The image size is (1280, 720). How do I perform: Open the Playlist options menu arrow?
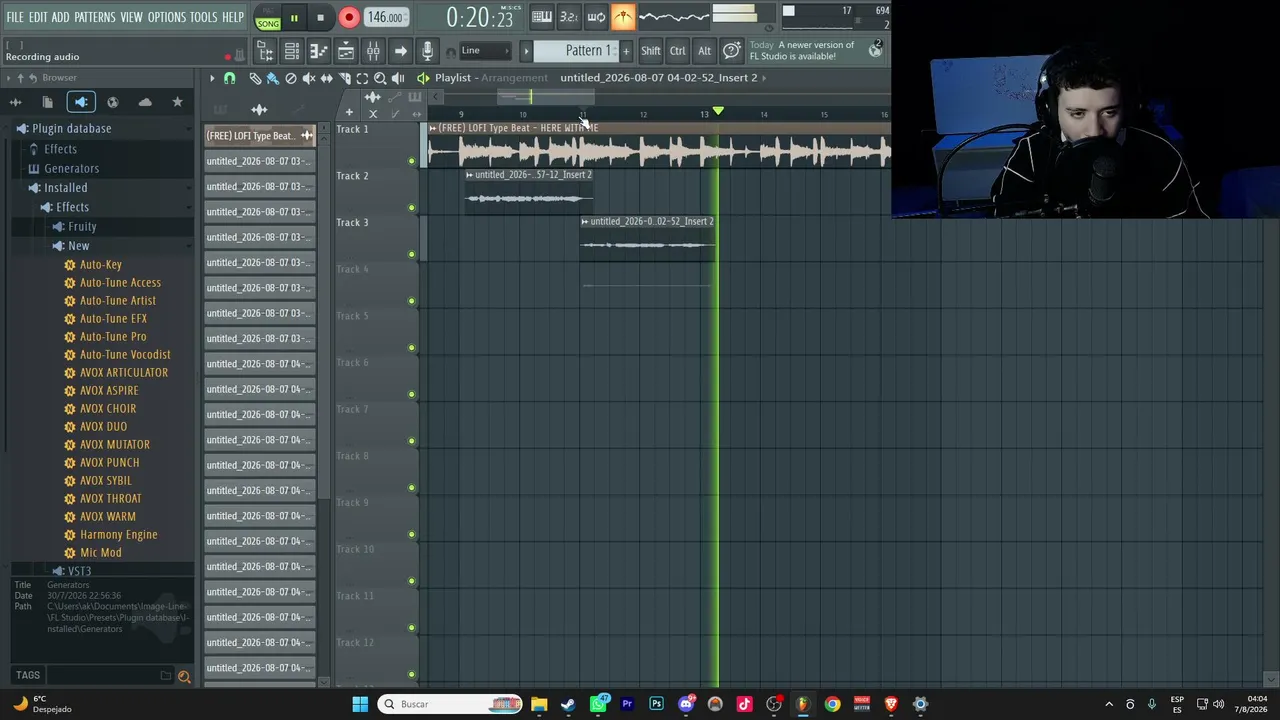212,78
